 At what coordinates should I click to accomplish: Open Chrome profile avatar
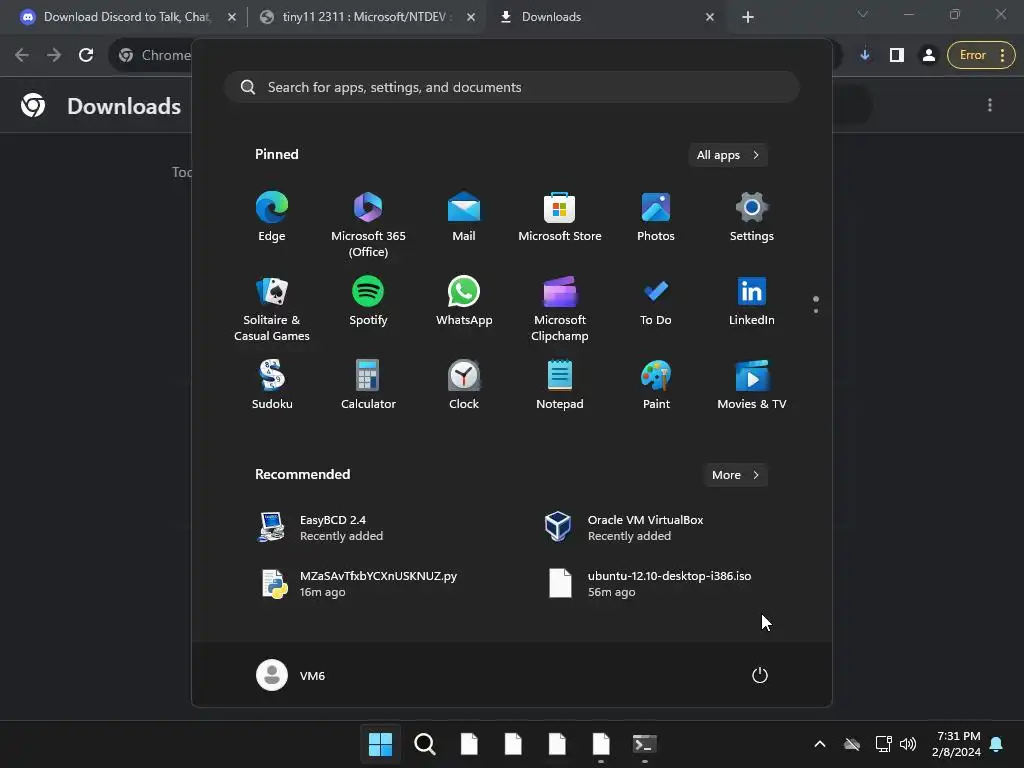928,56
